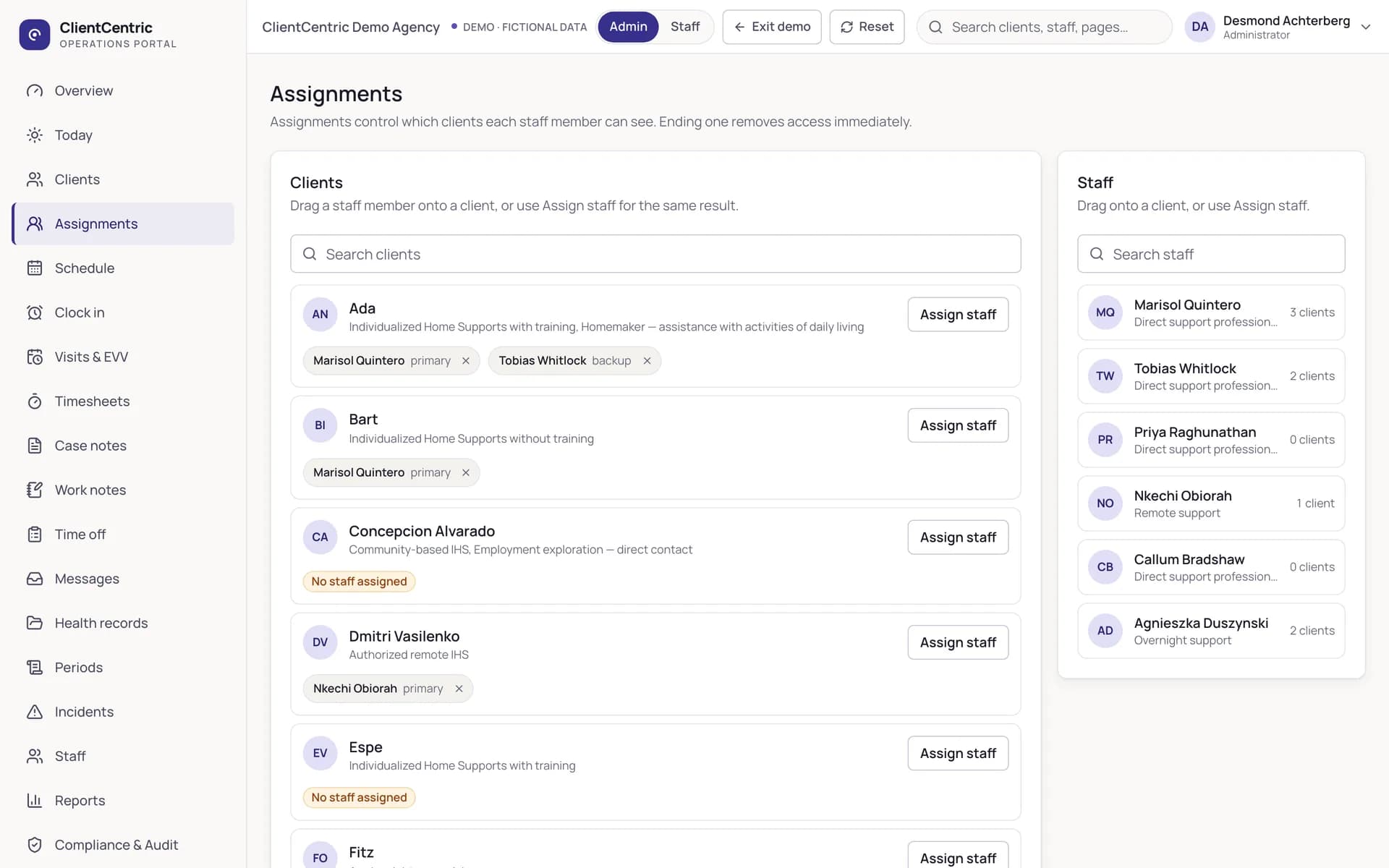
Task: Click the global search magnifier icon
Action: [935, 27]
